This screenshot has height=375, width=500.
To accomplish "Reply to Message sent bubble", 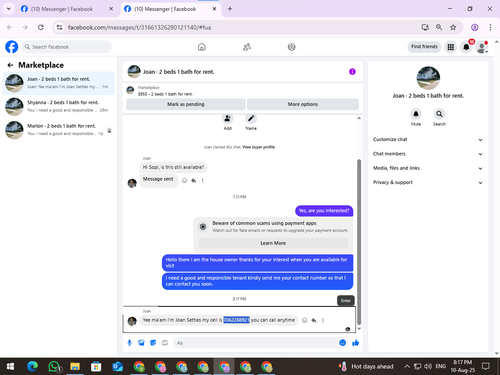I will [x=194, y=181].
